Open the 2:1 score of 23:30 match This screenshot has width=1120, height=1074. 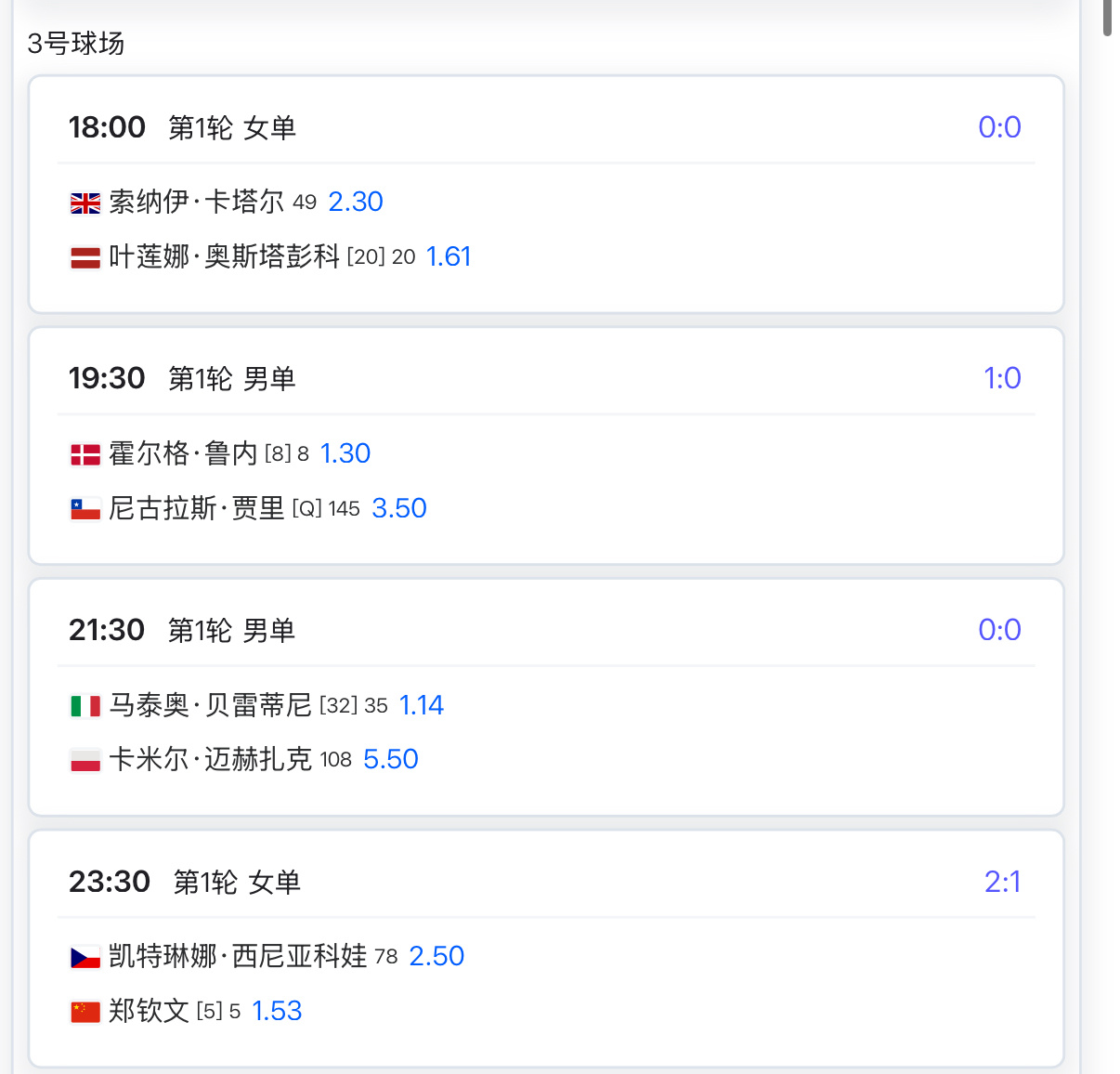point(1002,882)
